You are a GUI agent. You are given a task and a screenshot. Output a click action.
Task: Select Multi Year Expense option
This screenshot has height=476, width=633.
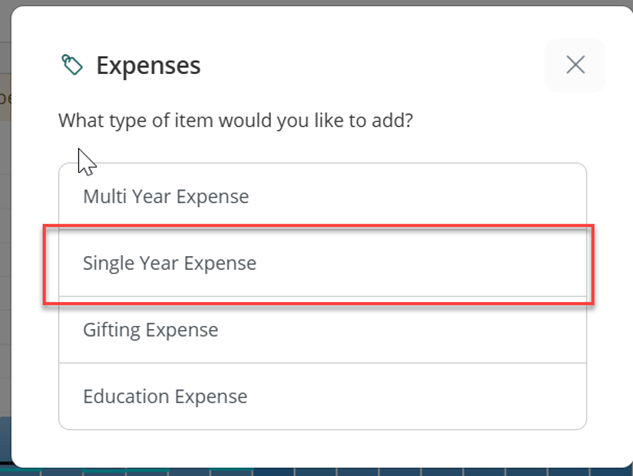pos(323,197)
